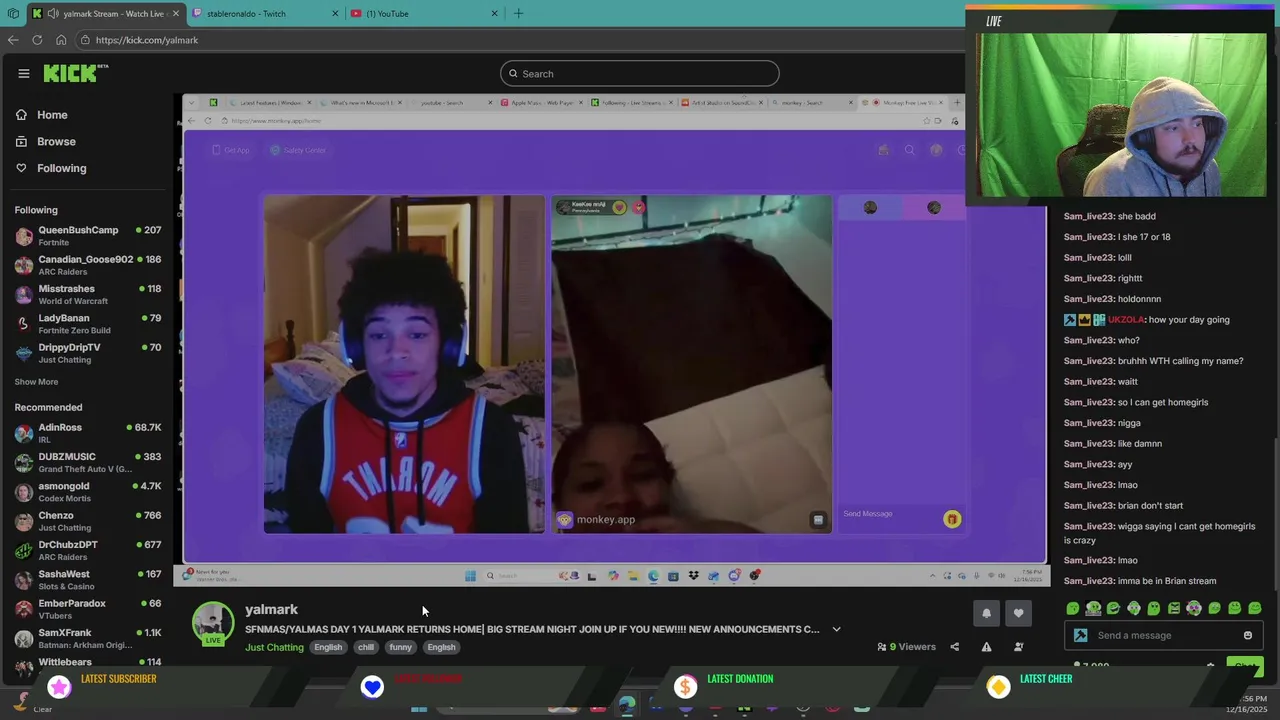Click the asmongold avatar in Recommended

23,492
